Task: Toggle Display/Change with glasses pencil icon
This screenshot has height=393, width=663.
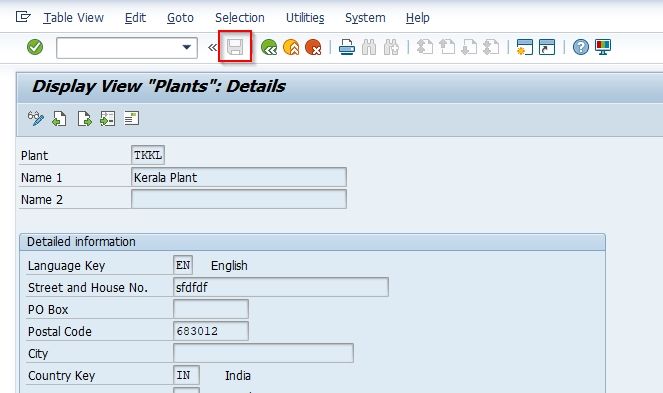Action: (36, 118)
